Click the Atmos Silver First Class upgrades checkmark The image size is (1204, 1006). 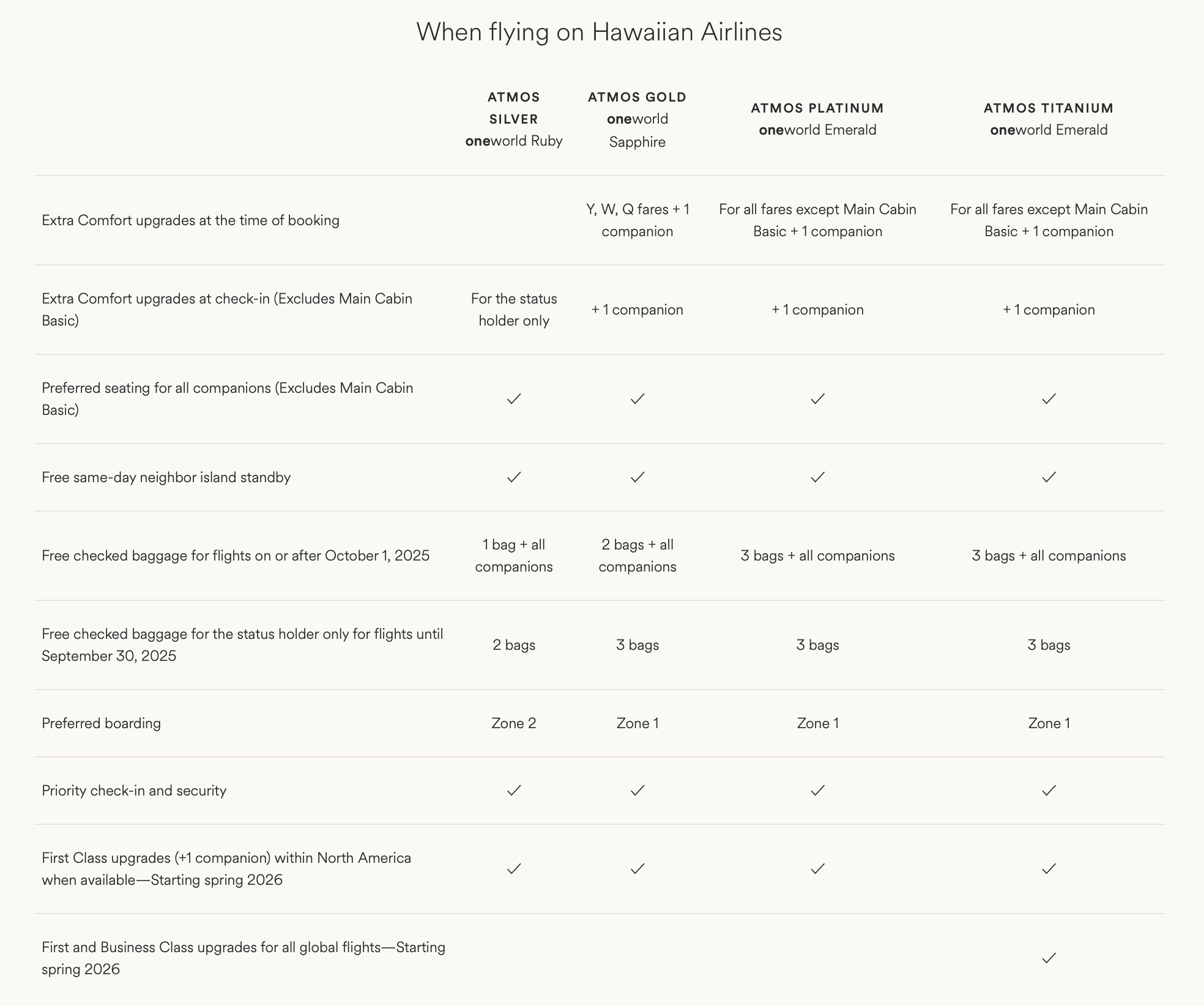(x=514, y=869)
